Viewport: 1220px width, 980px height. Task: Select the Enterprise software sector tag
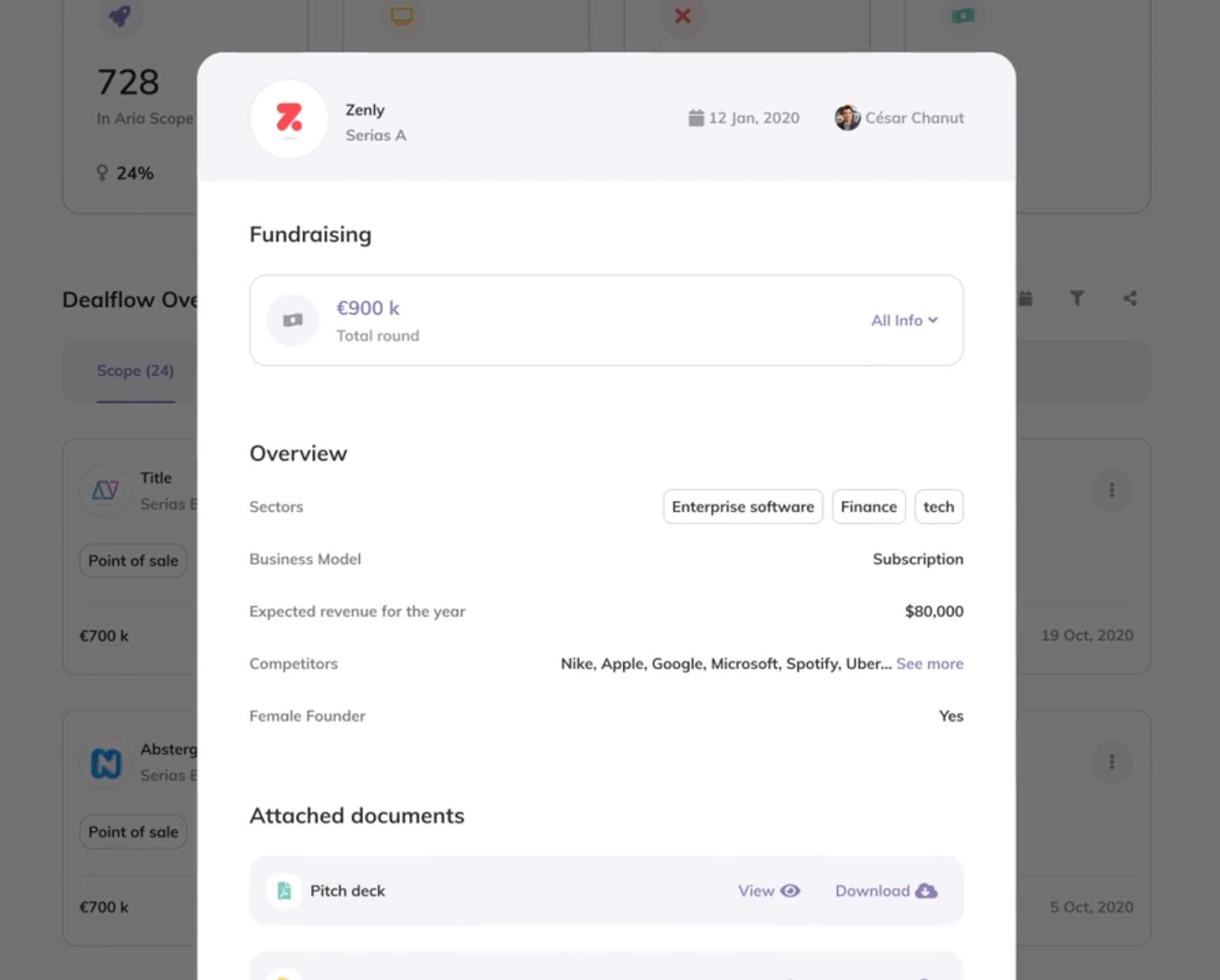click(742, 506)
